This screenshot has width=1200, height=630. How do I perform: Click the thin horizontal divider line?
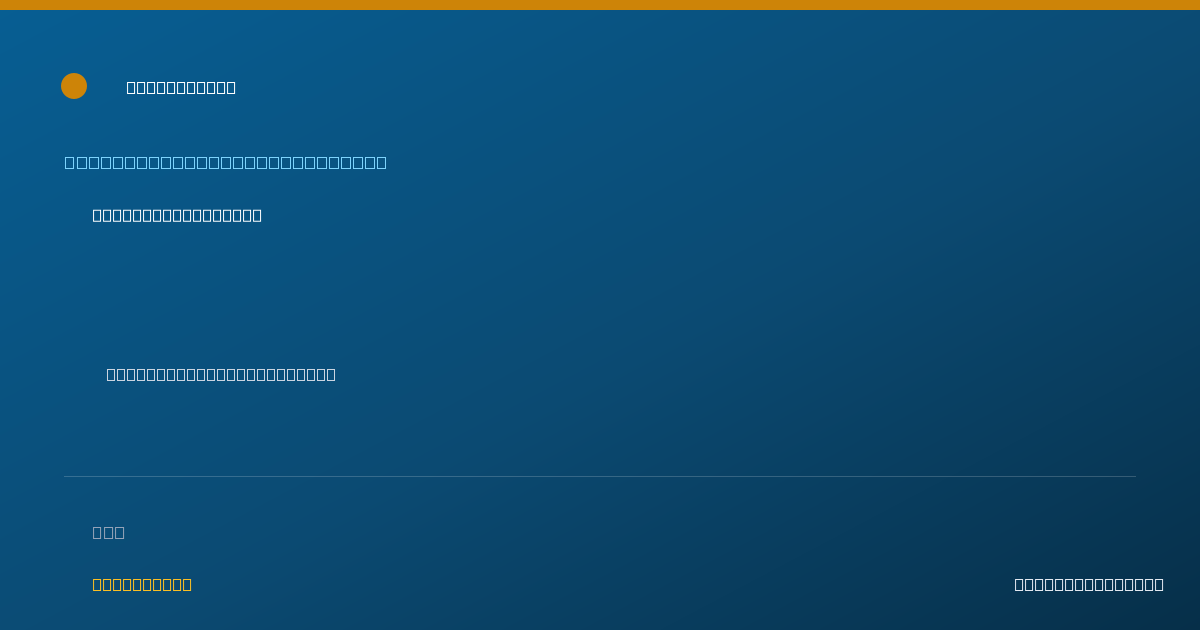600,476
